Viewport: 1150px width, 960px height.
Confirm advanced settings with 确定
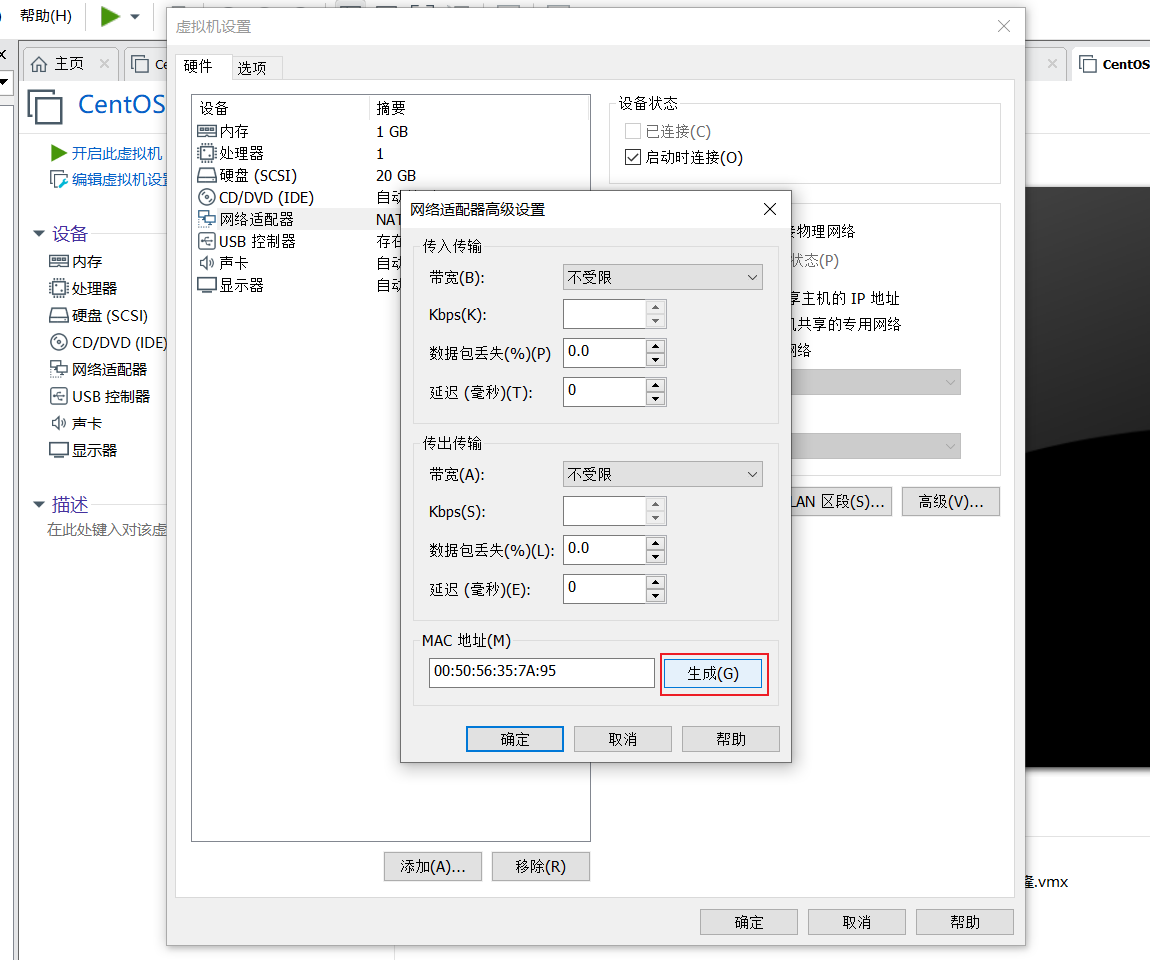pyautogui.click(x=515, y=739)
